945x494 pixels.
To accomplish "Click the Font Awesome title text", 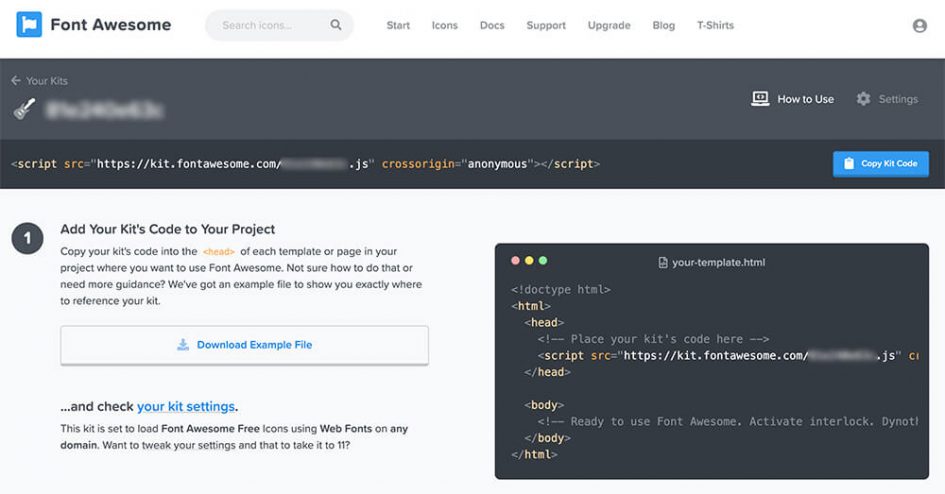I will pos(111,25).
